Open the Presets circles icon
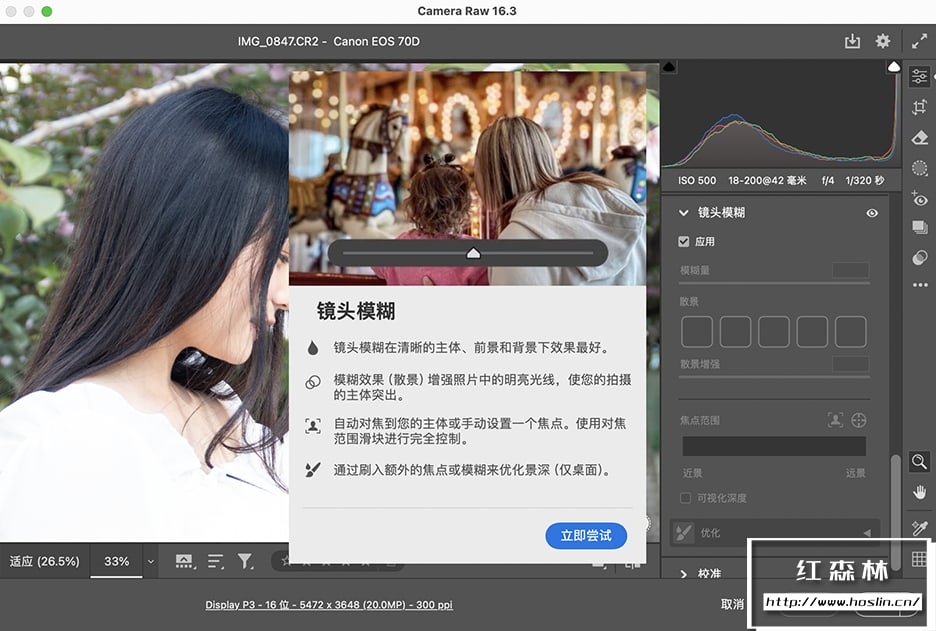Image resolution: width=936 pixels, height=631 pixels. (919, 258)
